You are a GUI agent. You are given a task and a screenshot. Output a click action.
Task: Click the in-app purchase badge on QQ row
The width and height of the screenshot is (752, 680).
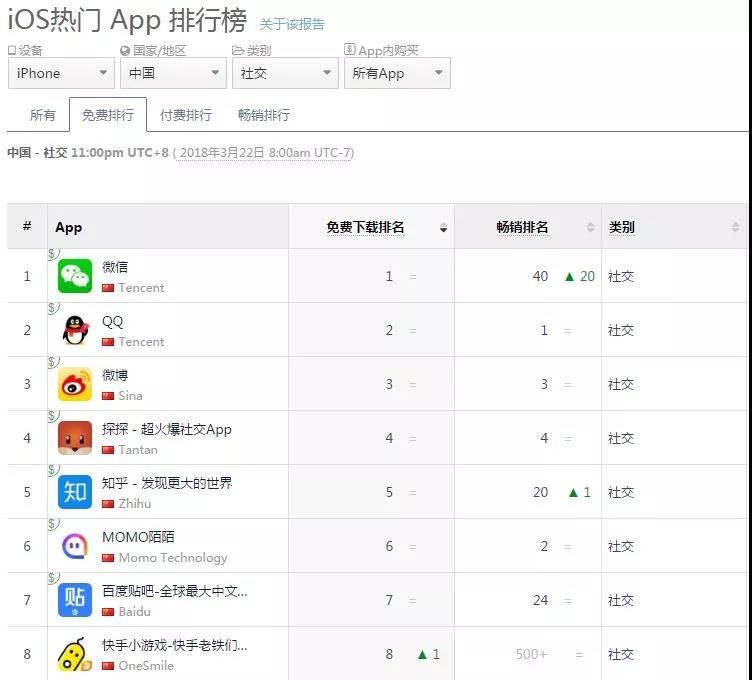coord(53,308)
